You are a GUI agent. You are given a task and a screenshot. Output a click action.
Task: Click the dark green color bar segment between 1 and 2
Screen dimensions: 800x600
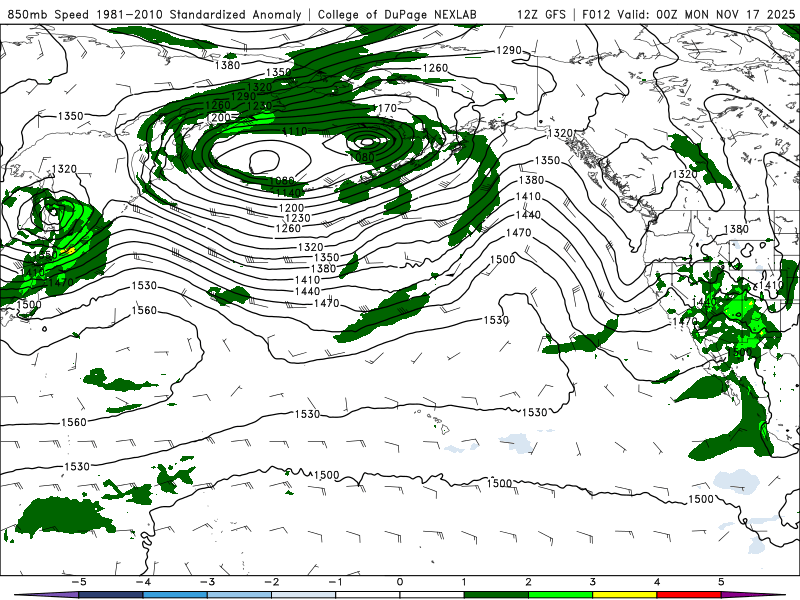click(496, 595)
